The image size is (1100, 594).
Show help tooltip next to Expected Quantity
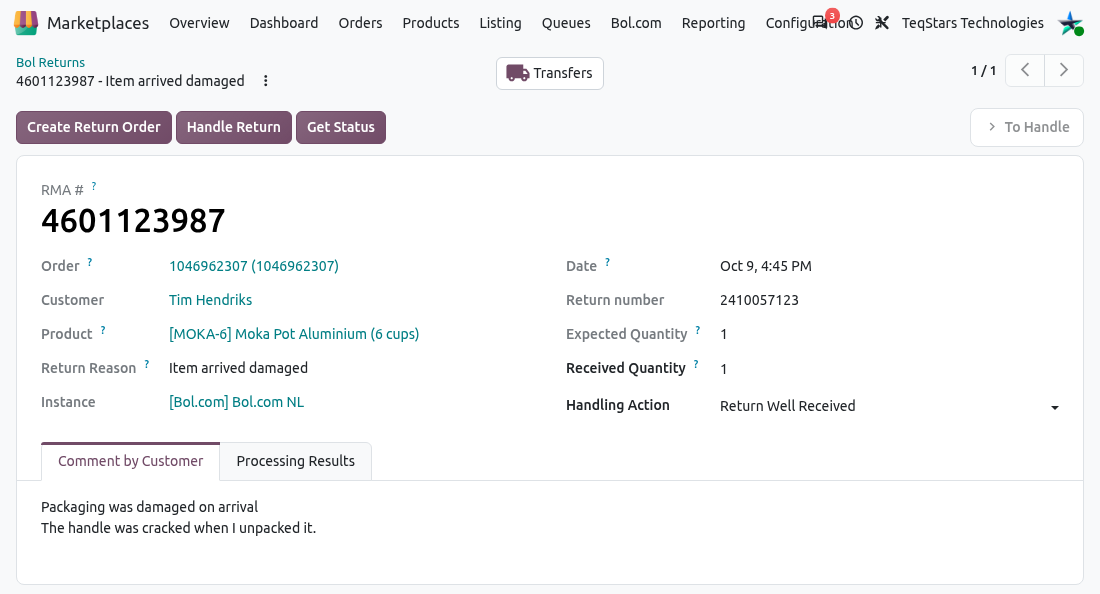tap(698, 330)
